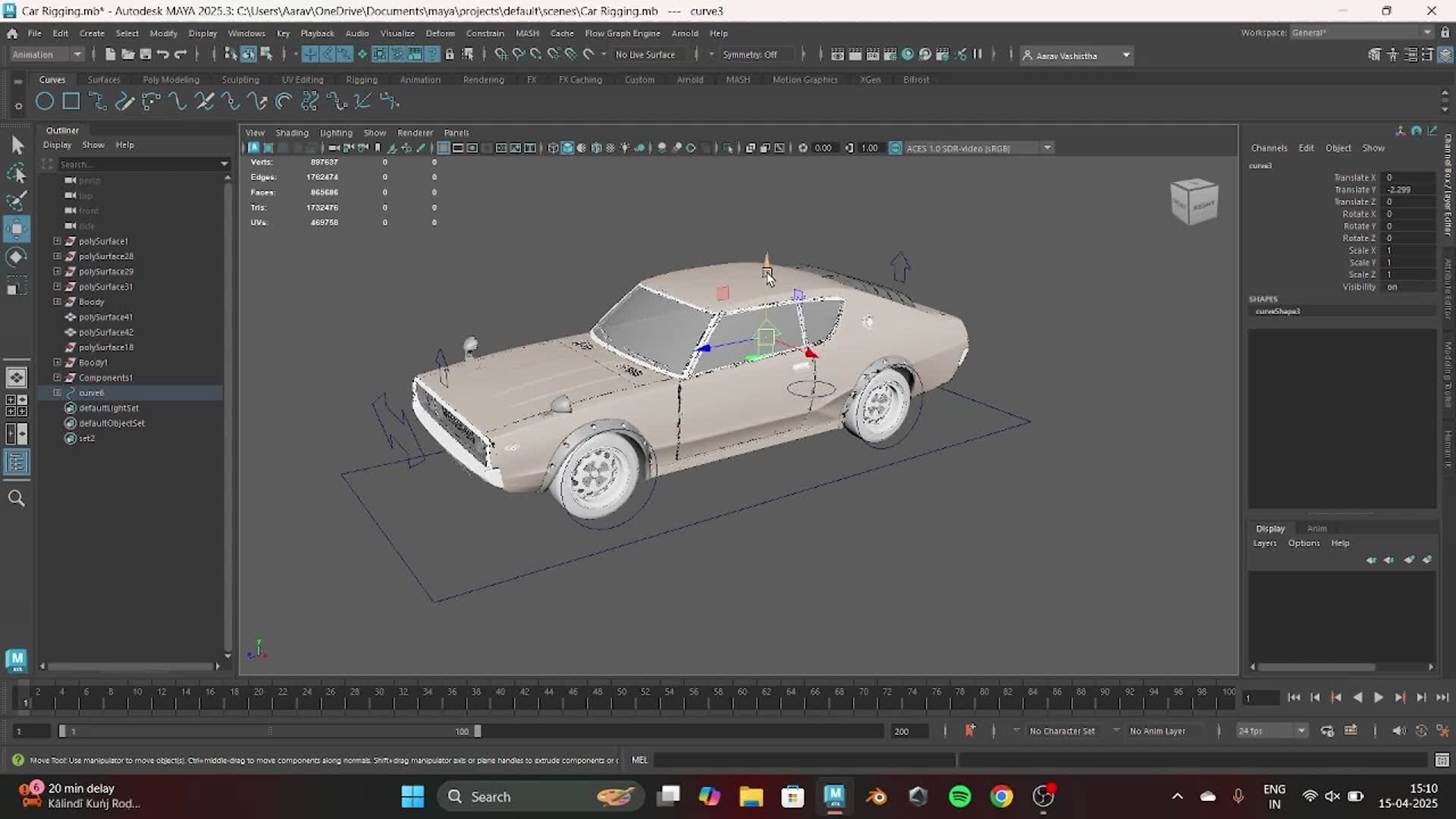The image size is (1456, 819).
Task: Open the EP Curve tool
Action: (125, 101)
